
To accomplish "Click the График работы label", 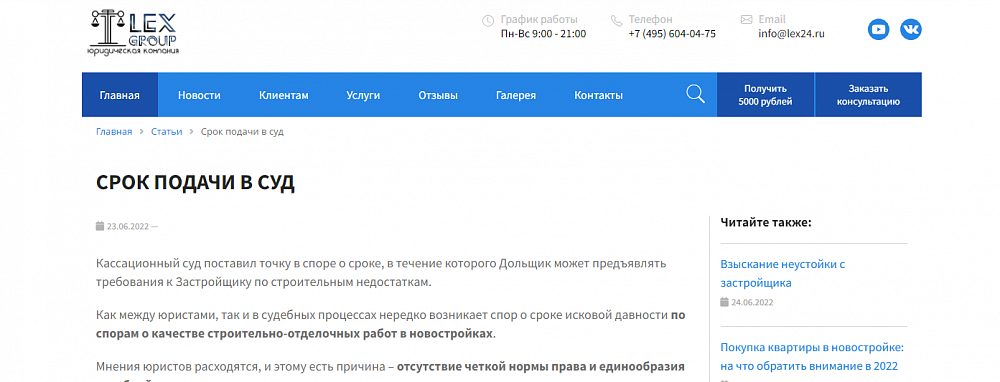I will point(539,20).
